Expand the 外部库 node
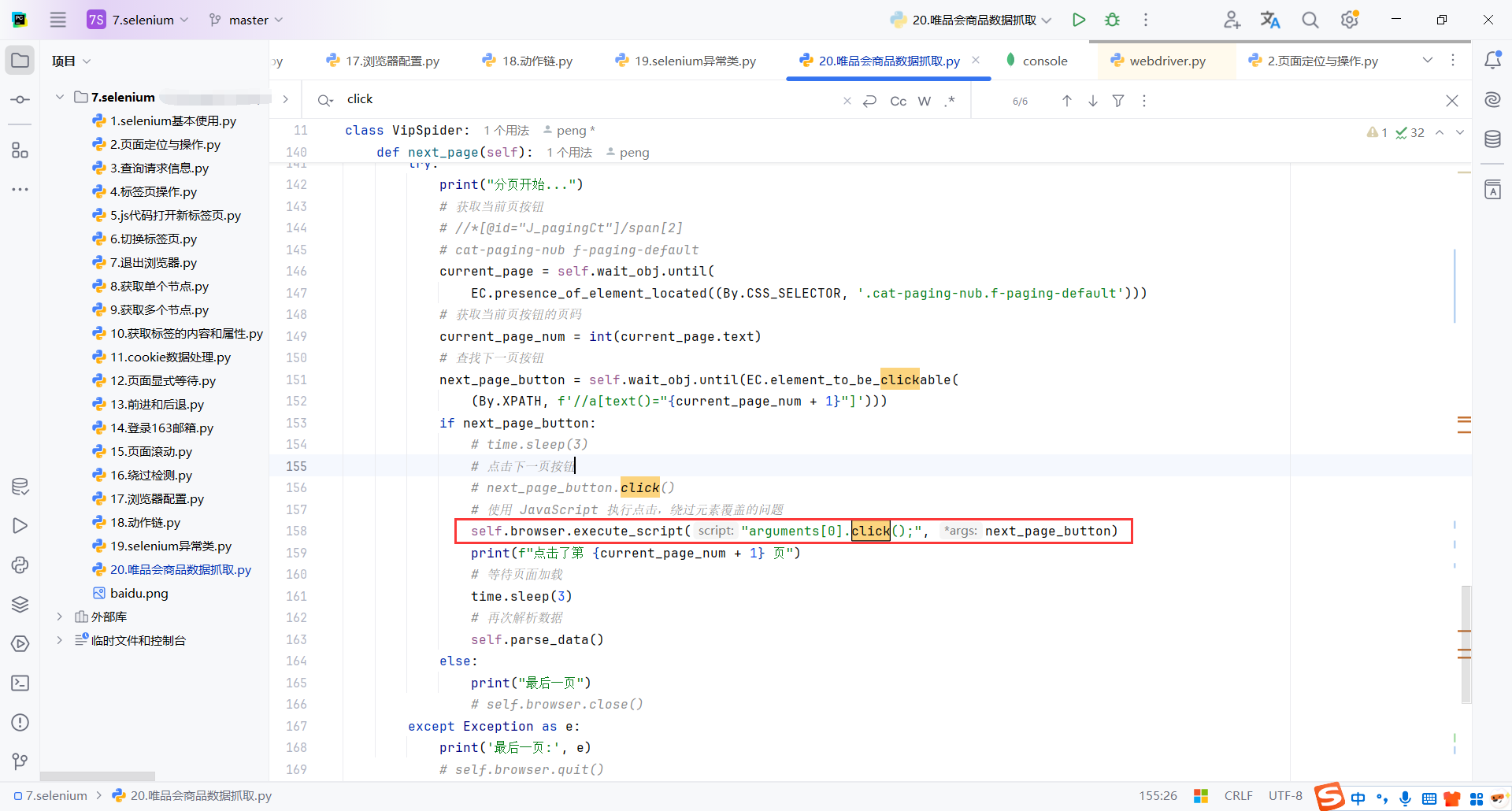The height and width of the screenshot is (811, 1512). 60,617
